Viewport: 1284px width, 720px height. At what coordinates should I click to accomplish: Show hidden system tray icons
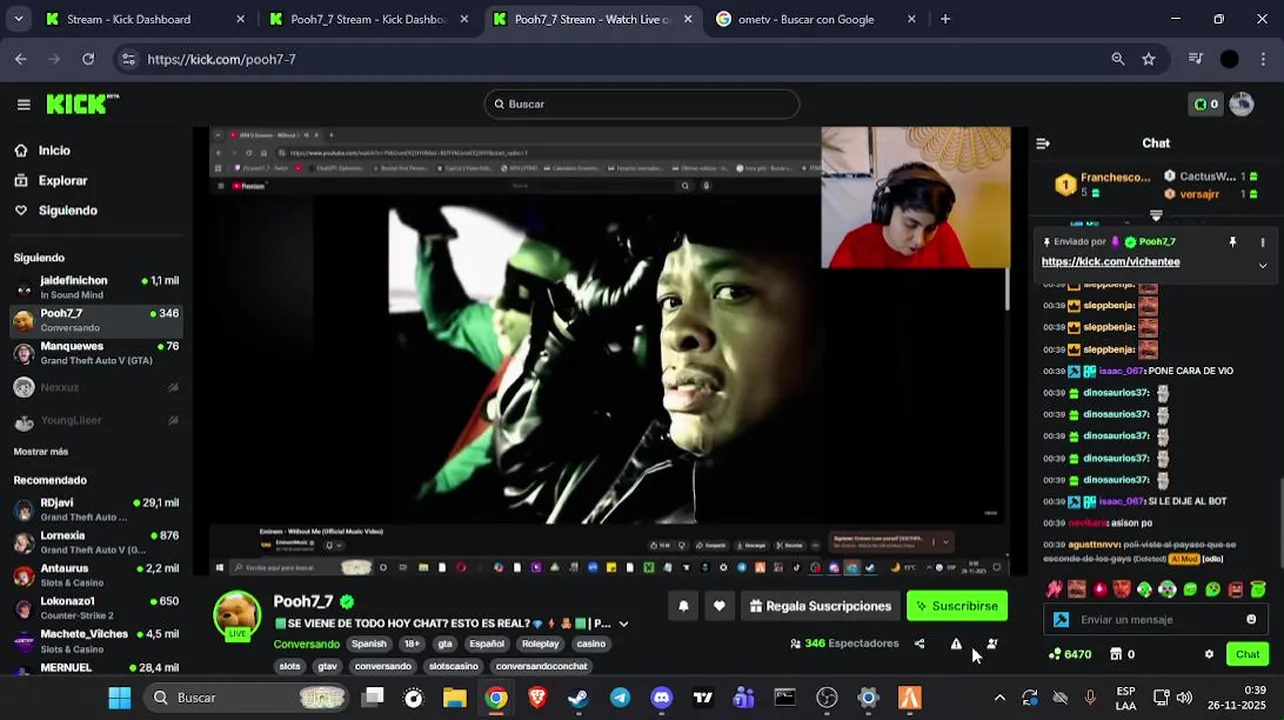pyautogui.click(x=999, y=697)
